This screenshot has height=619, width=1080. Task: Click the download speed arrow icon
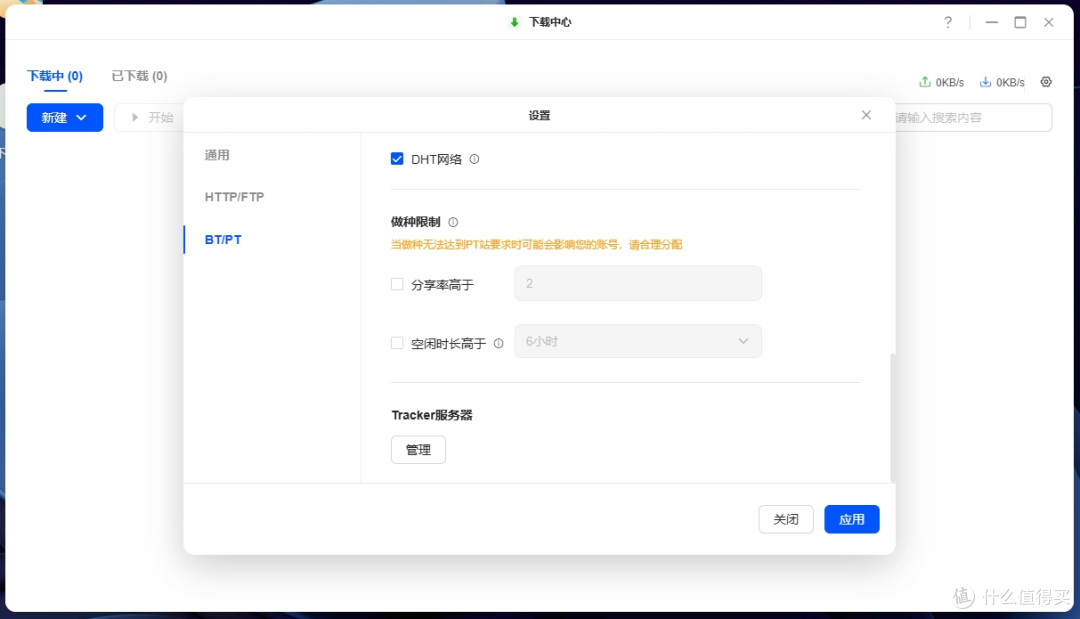986,82
